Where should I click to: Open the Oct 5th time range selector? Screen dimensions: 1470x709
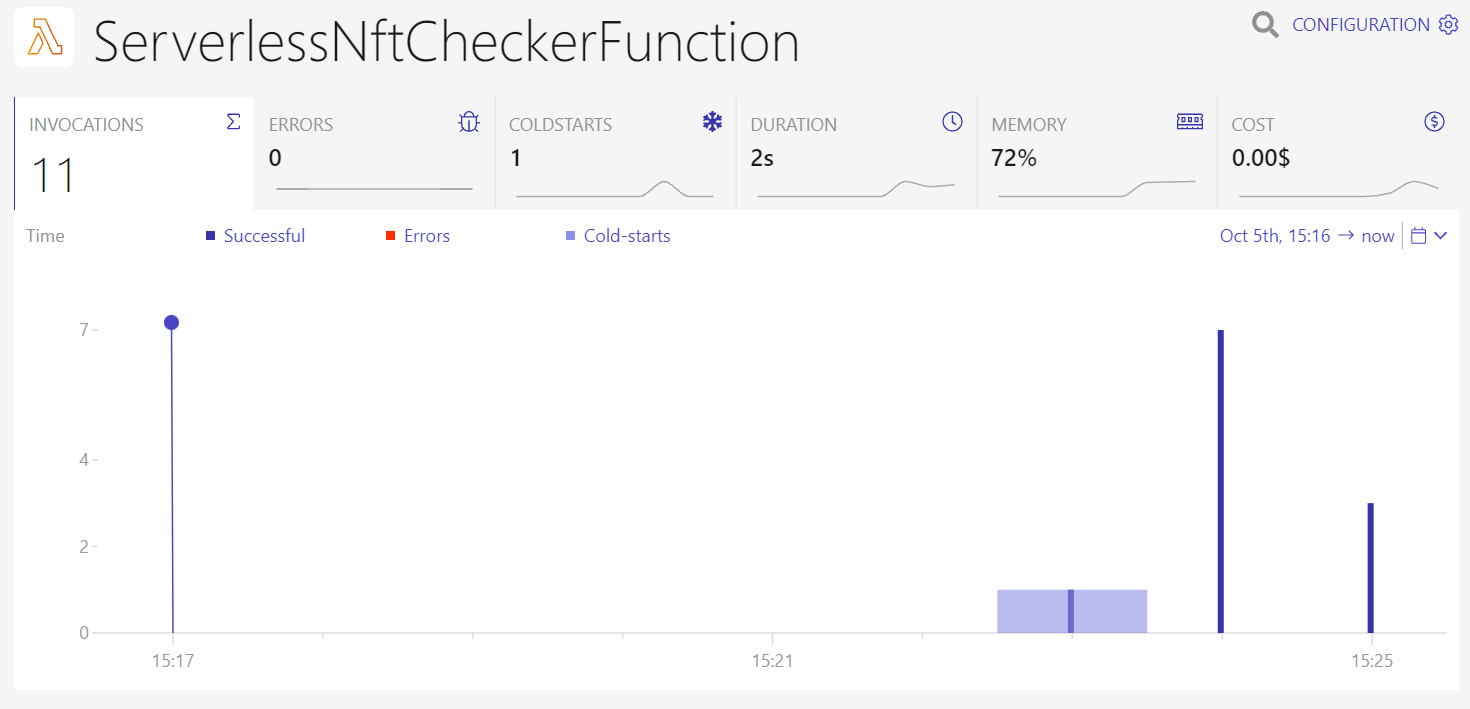(x=1306, y=236)
